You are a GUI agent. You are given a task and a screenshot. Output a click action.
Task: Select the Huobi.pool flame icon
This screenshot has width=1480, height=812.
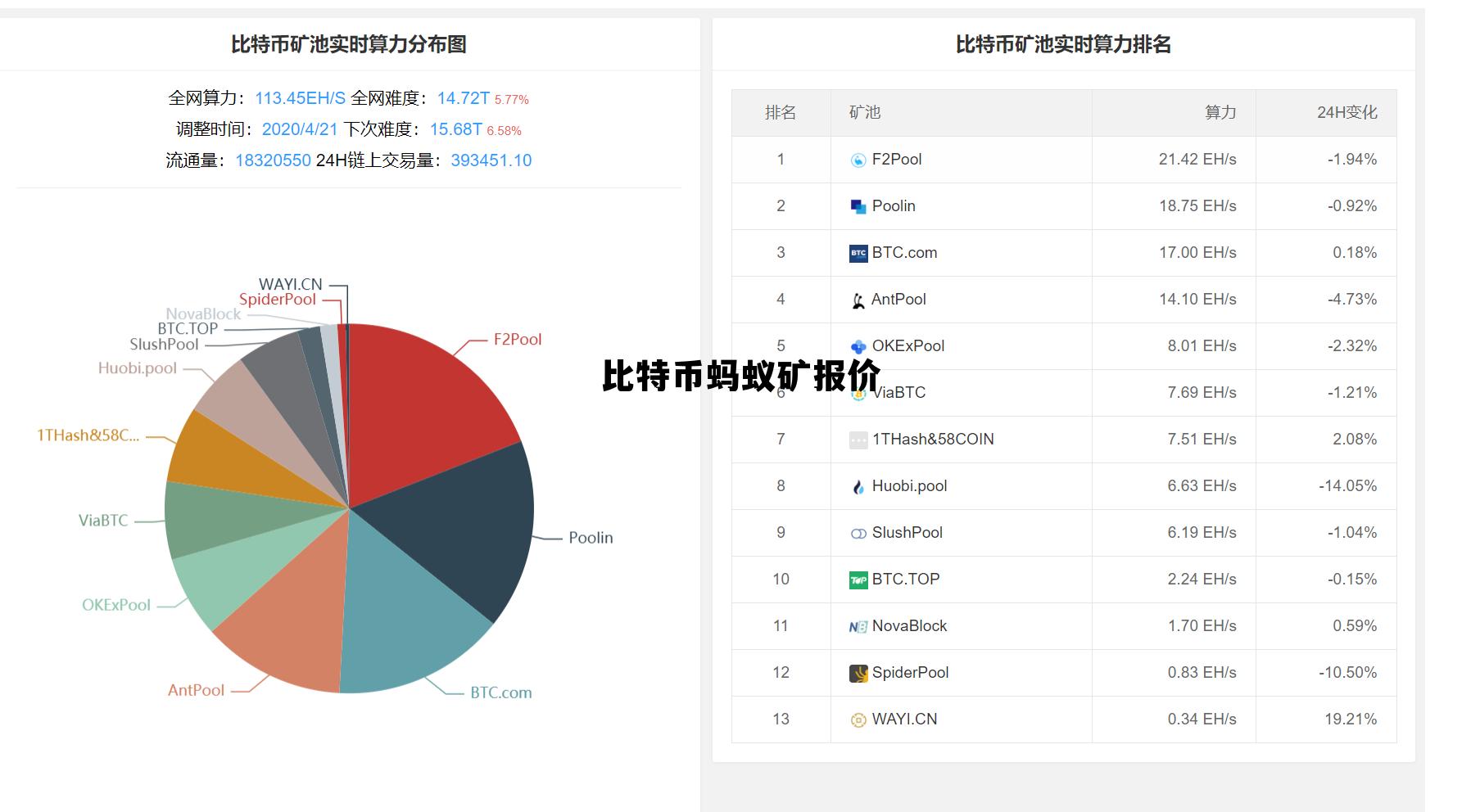tap(857, 485)
